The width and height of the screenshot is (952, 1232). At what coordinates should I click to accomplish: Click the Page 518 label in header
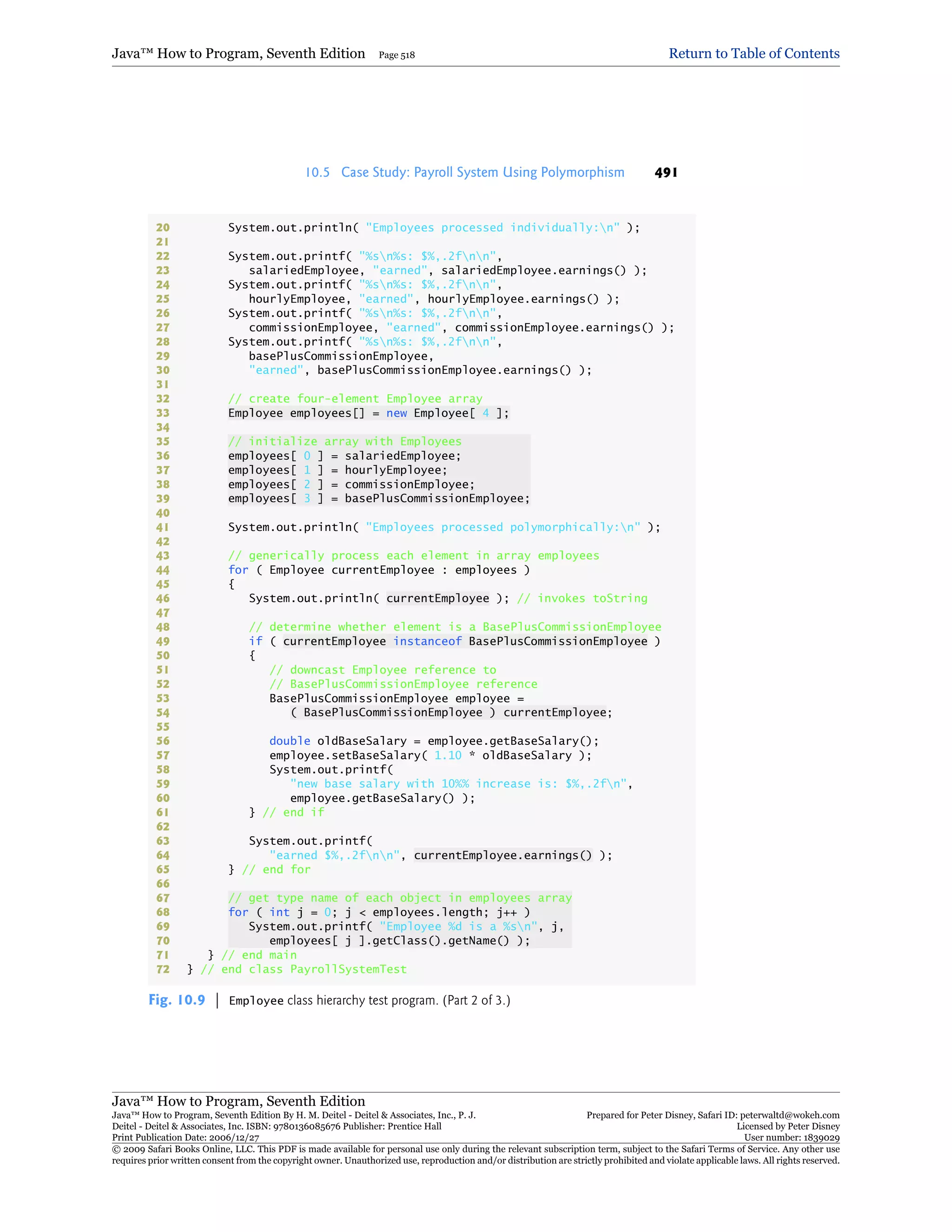click(397, 55)
